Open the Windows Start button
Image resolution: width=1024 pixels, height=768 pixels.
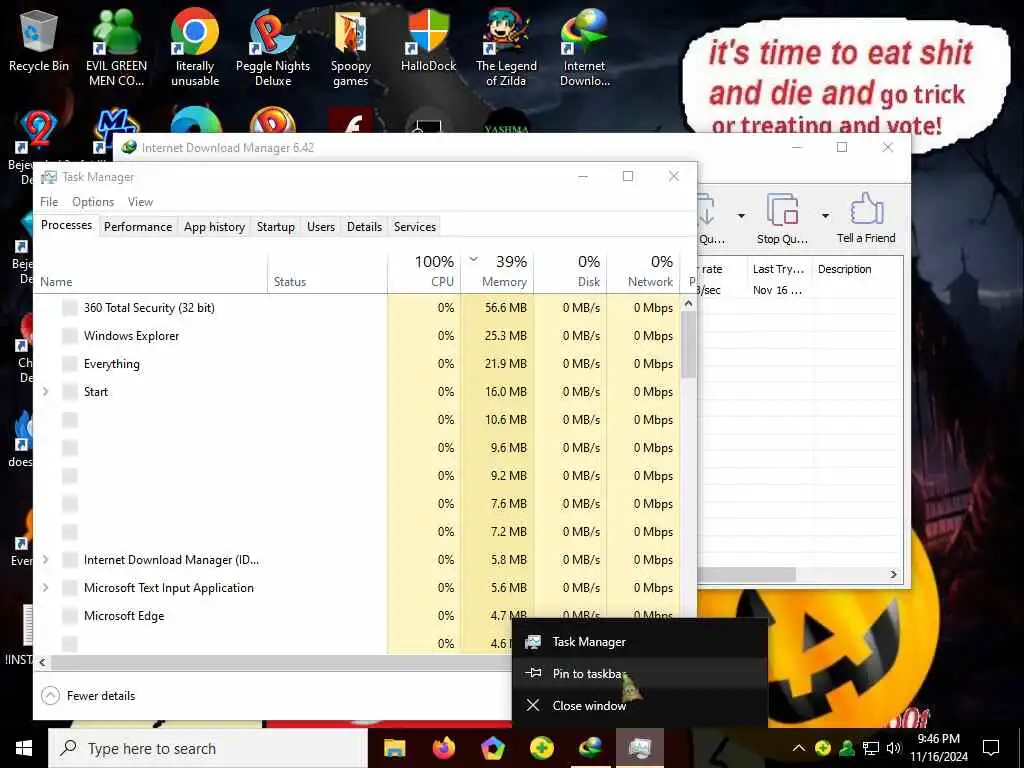tap(24, 748)
